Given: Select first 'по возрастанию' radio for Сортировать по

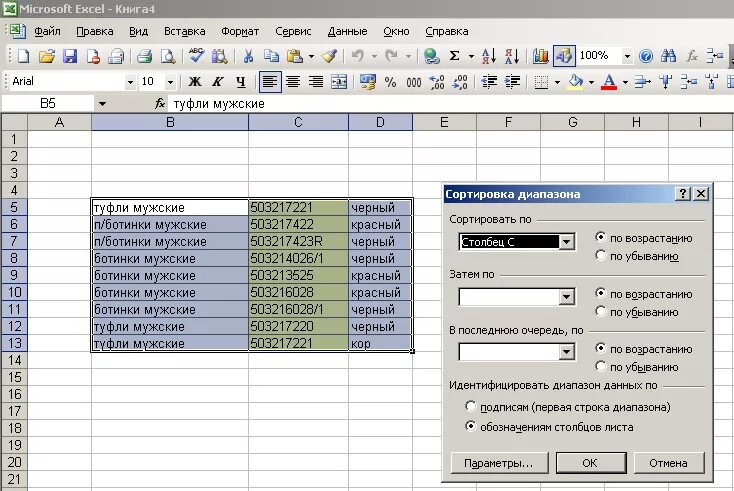Looking at the screenshot, I should tap(601, 237).
